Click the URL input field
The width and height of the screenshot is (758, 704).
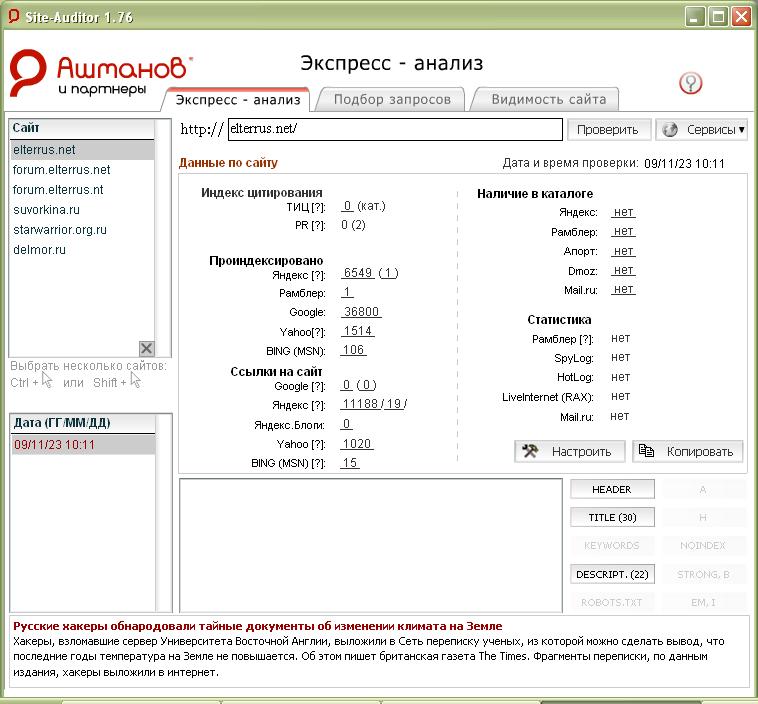coord(394,130)
